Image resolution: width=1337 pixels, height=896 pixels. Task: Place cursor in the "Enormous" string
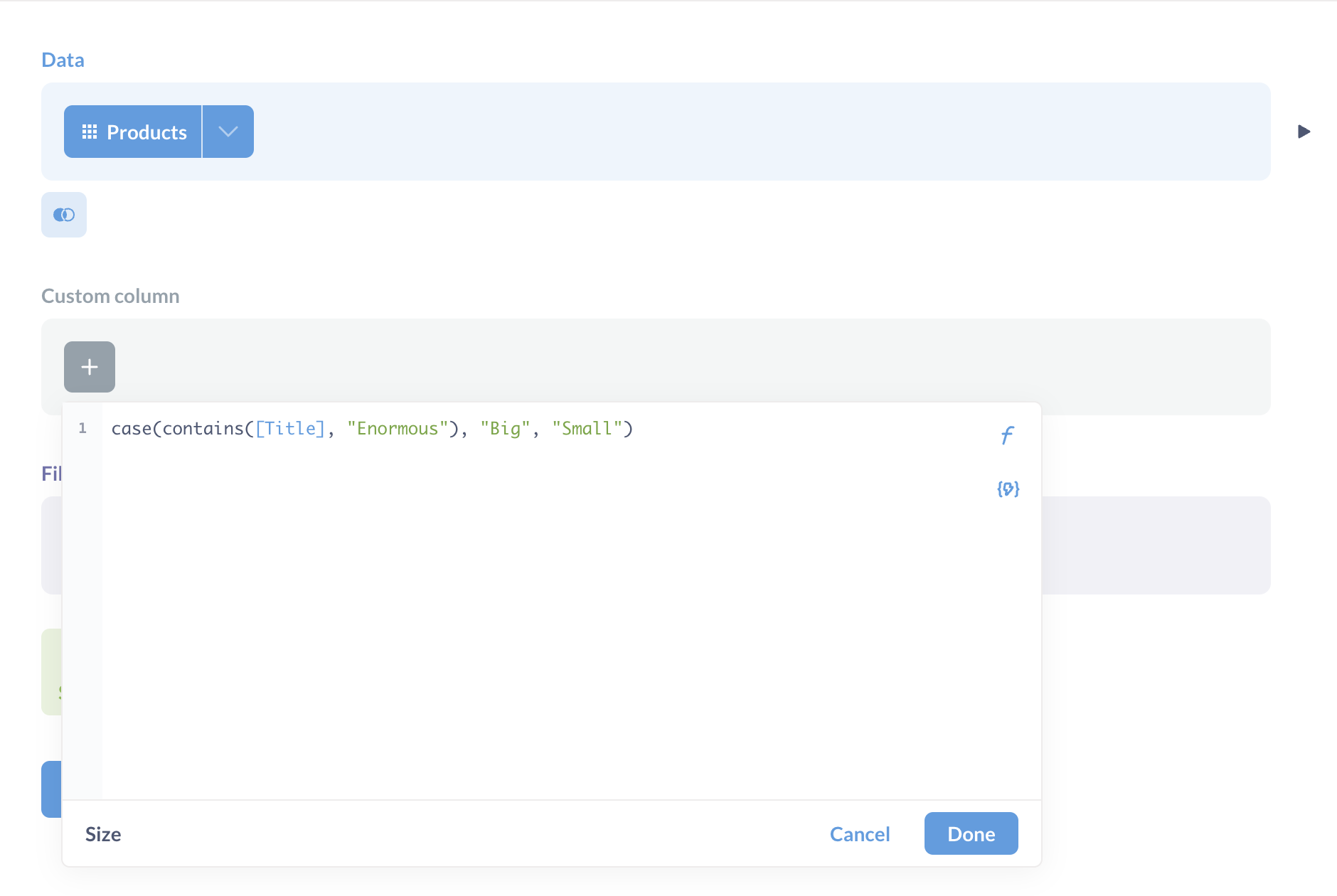[397, 429]
